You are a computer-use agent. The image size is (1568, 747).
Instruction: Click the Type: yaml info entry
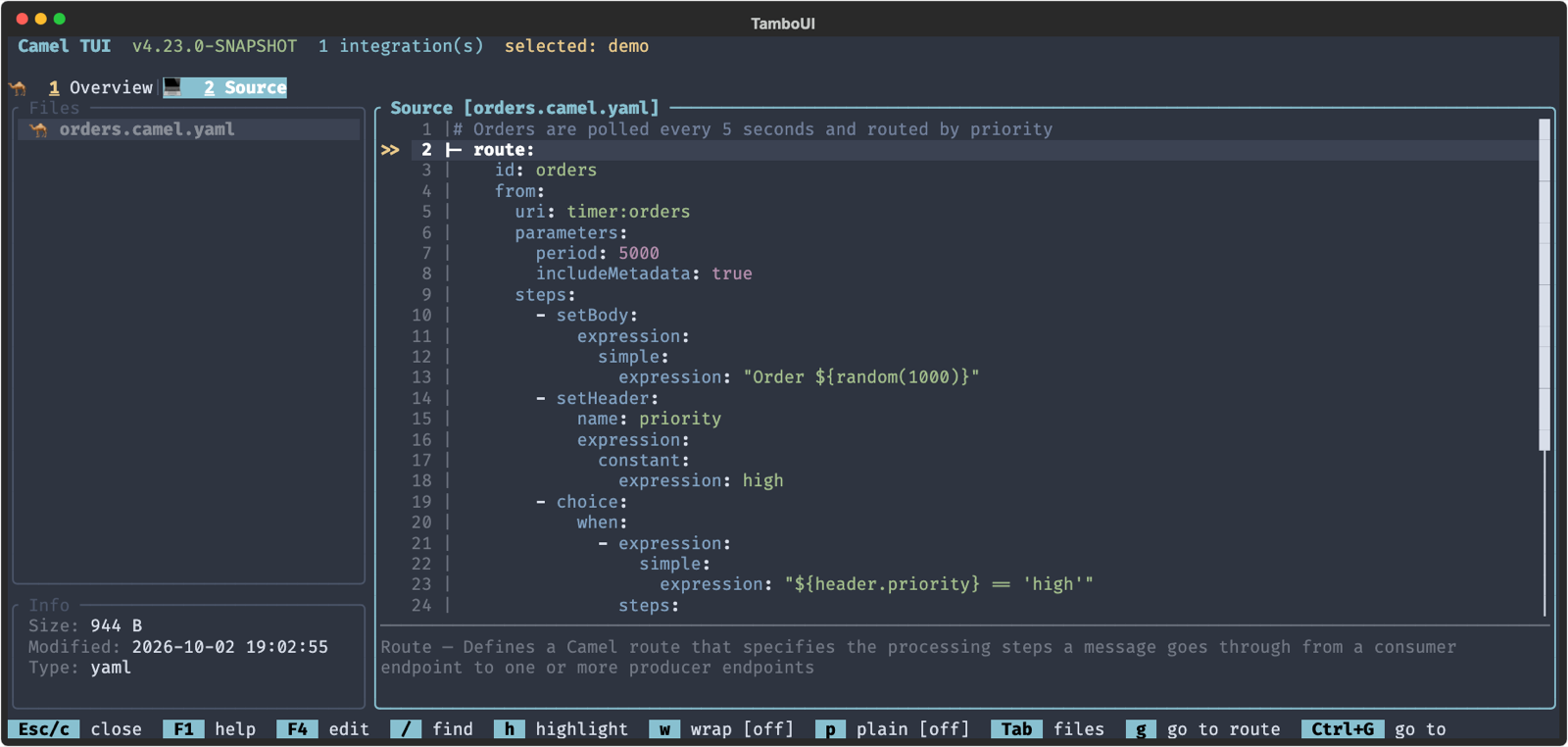click(x=79, y=668)
